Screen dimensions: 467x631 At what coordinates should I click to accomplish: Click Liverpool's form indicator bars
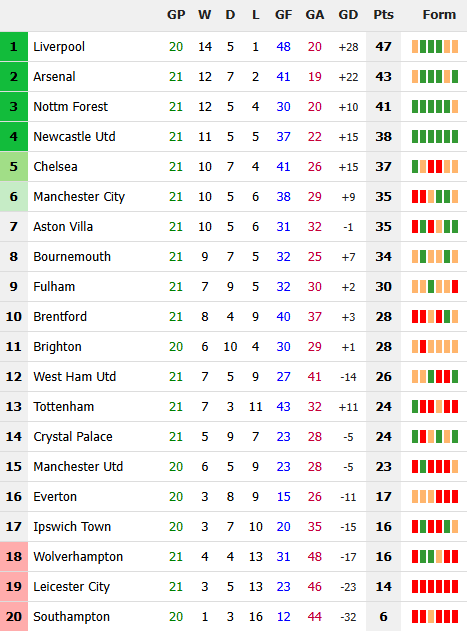(435, 47)
